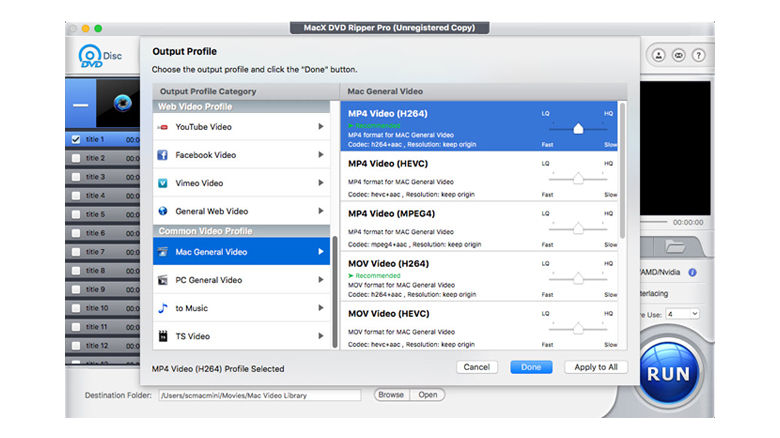This screenshot has height=438, width=780.
Task: Expand General Web Video arrow
Action: [321, 211]
